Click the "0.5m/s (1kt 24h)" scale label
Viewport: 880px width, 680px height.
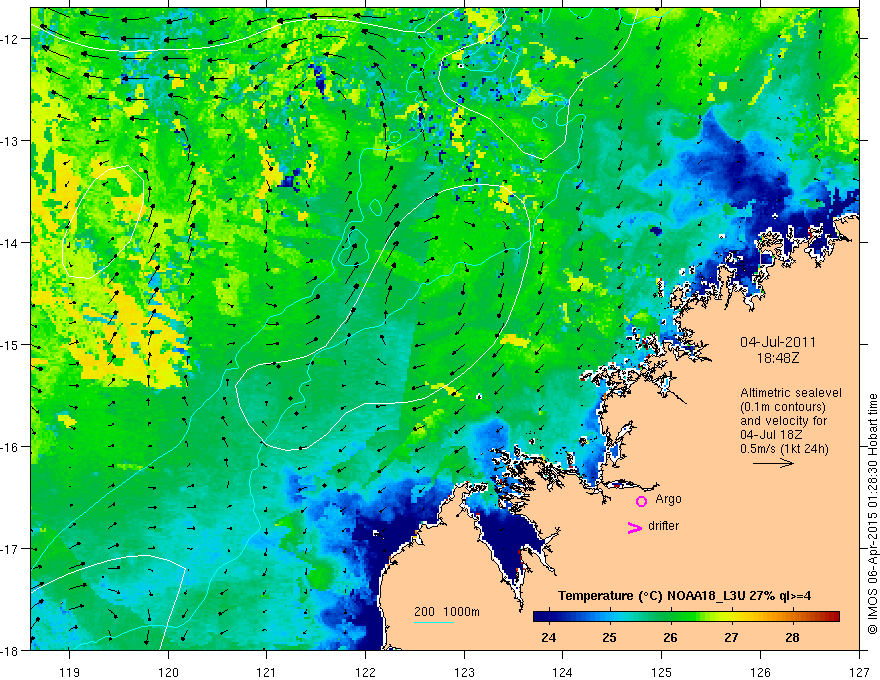785,449
